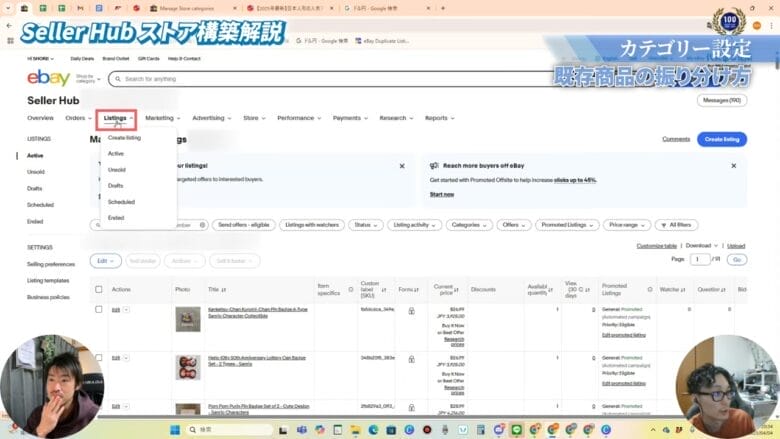Sort by the Current price column arrows
Screen dimensions: 780x439
[456, 289]
